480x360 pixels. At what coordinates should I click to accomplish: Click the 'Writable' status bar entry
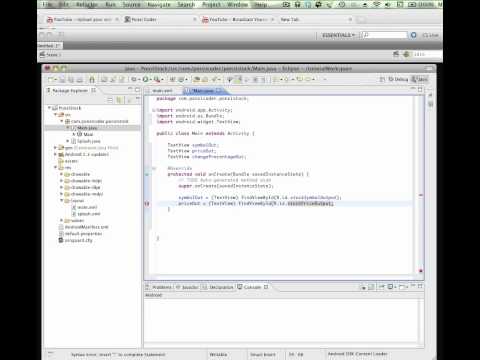pos(218,354)
